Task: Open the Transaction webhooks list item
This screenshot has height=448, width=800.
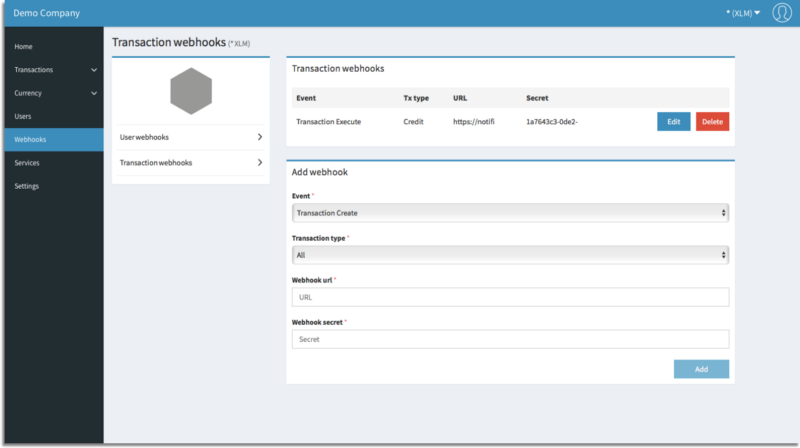Action: point(191,162)
